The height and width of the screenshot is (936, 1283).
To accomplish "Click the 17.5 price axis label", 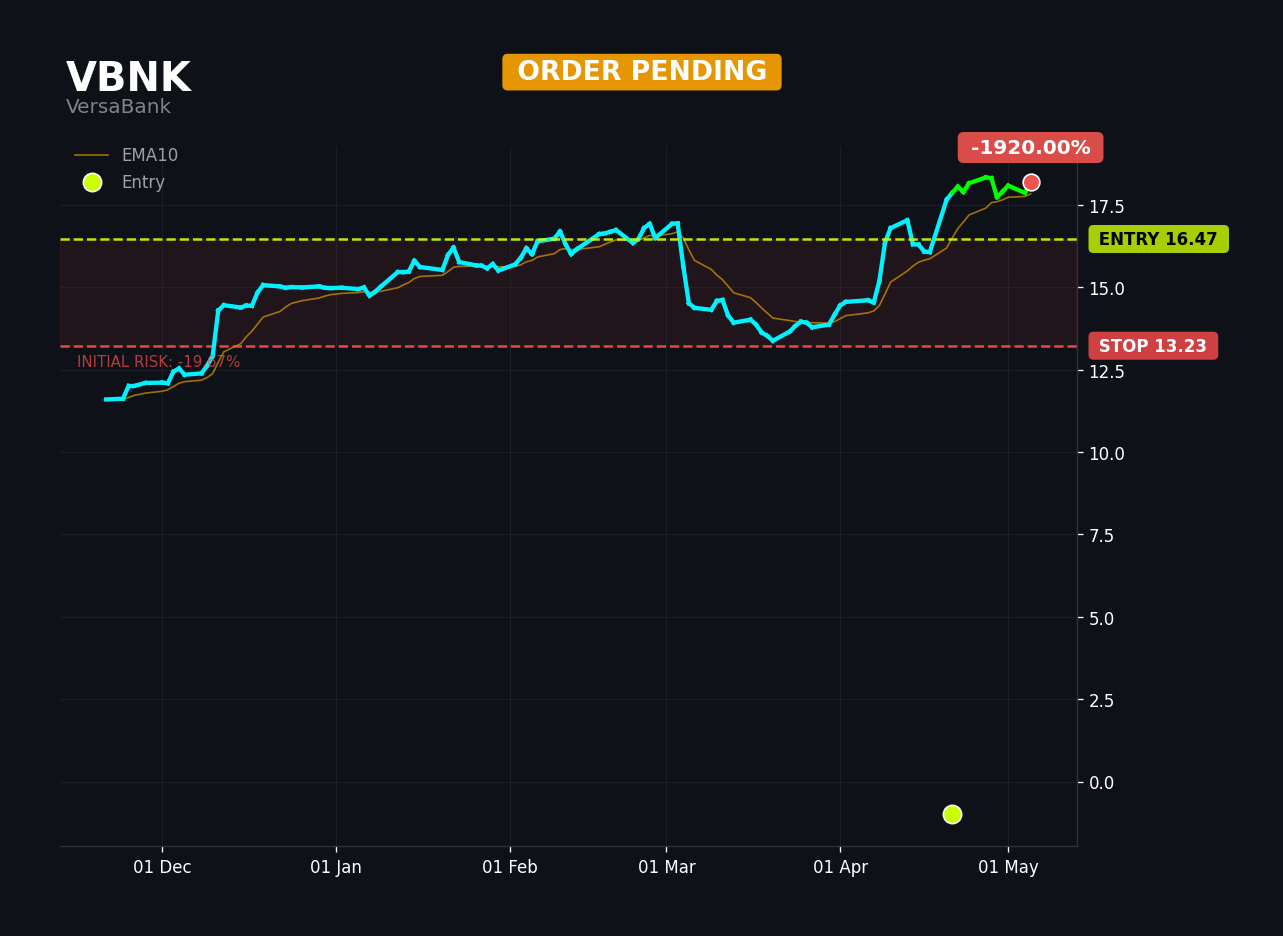I will click(x=1107, y=206).
